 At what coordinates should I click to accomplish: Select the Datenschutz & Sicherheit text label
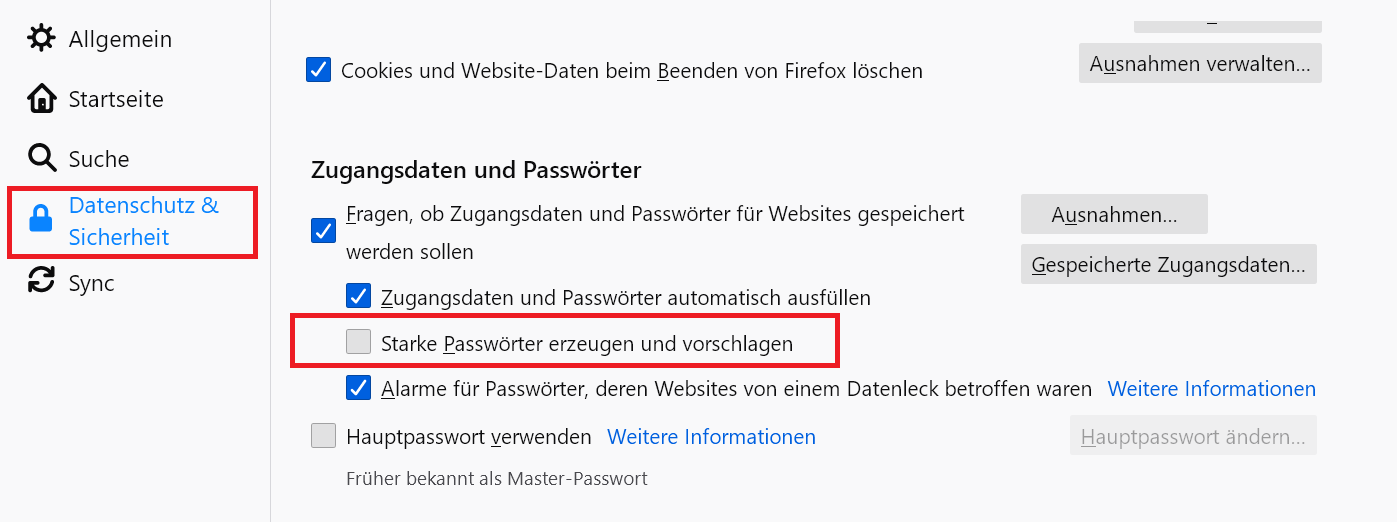click(143, 221)
